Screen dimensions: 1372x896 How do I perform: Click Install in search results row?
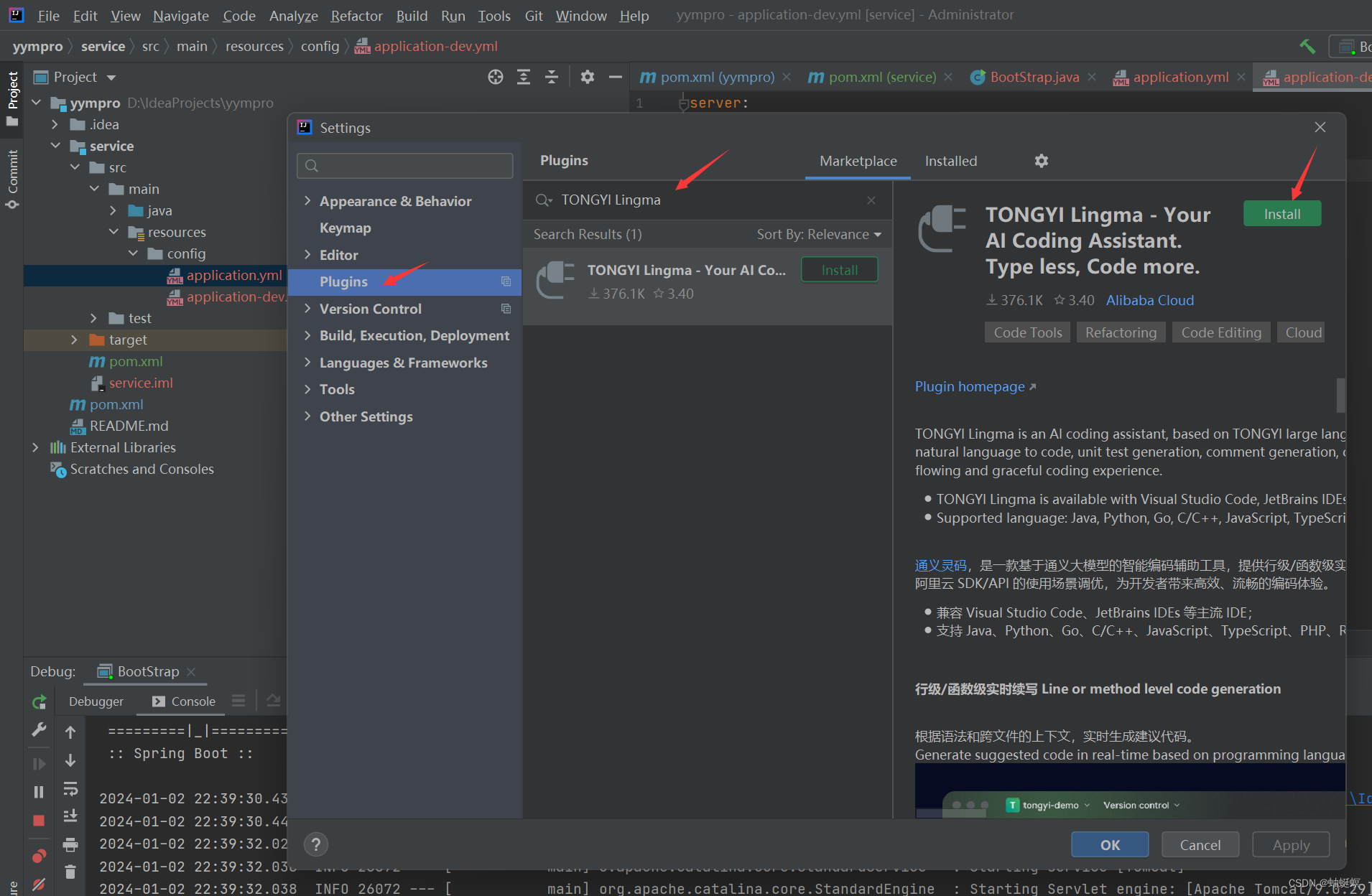point(839,270)
